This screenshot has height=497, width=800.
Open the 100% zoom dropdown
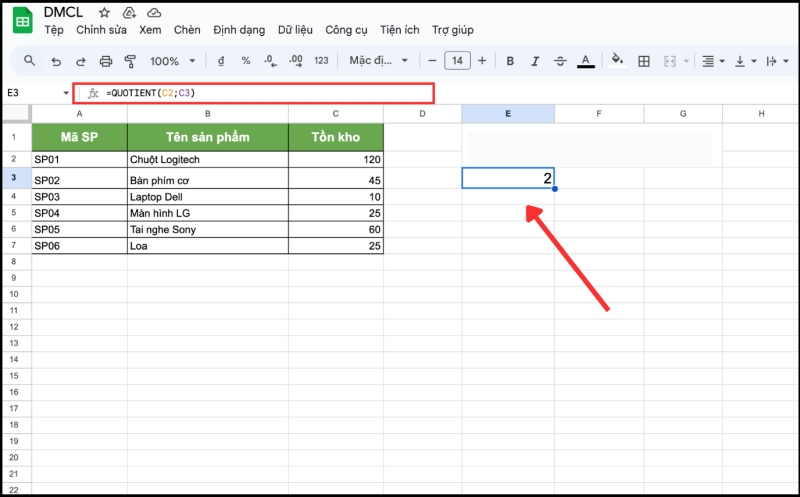[x=172, y=61]
